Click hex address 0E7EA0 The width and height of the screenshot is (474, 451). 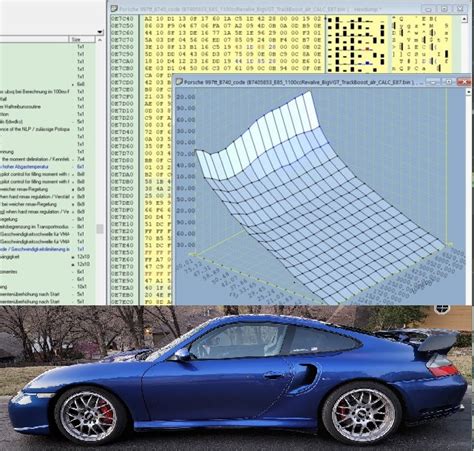(x=121, y=288)
